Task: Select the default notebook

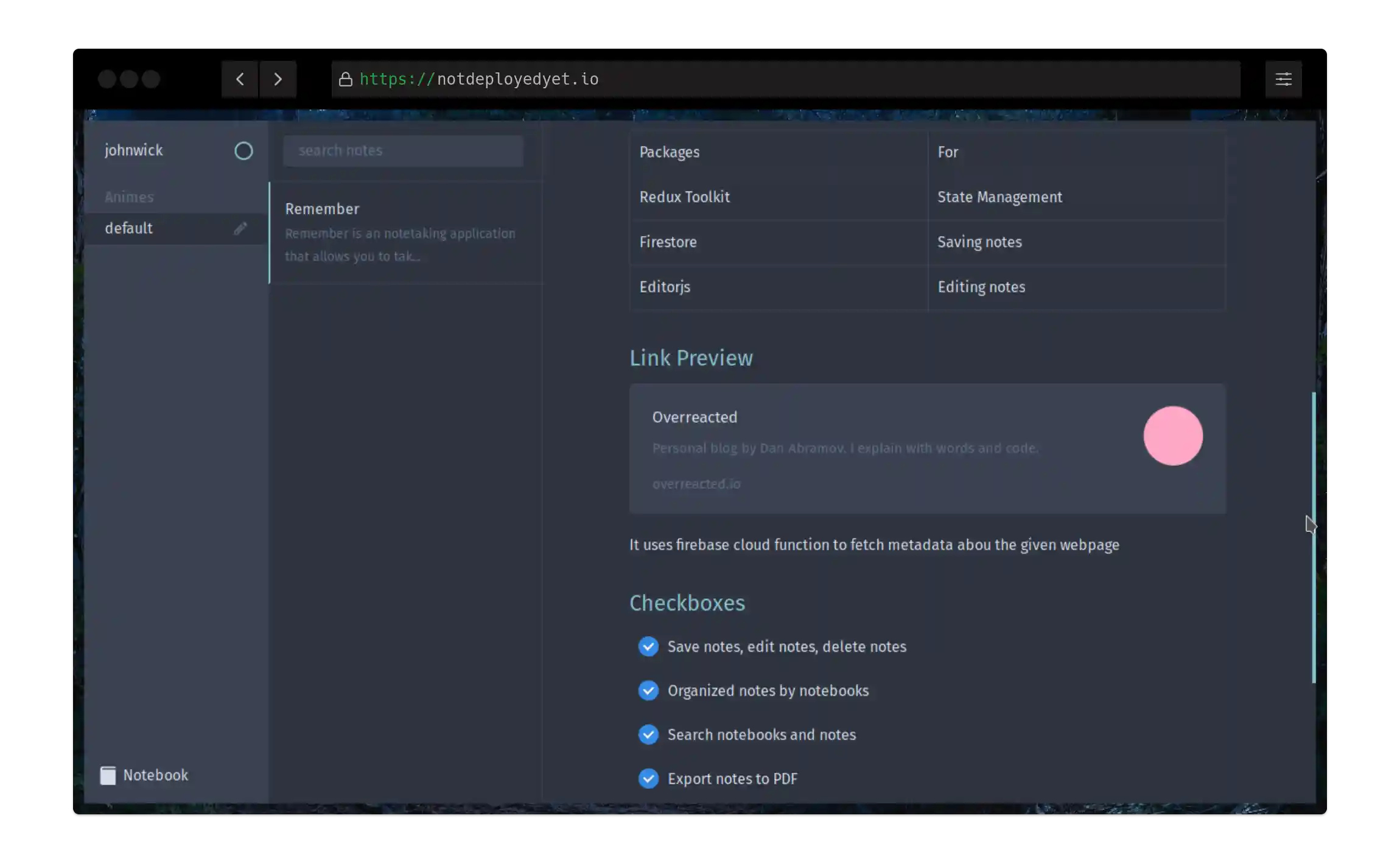Action: click(x=128, y=228)
